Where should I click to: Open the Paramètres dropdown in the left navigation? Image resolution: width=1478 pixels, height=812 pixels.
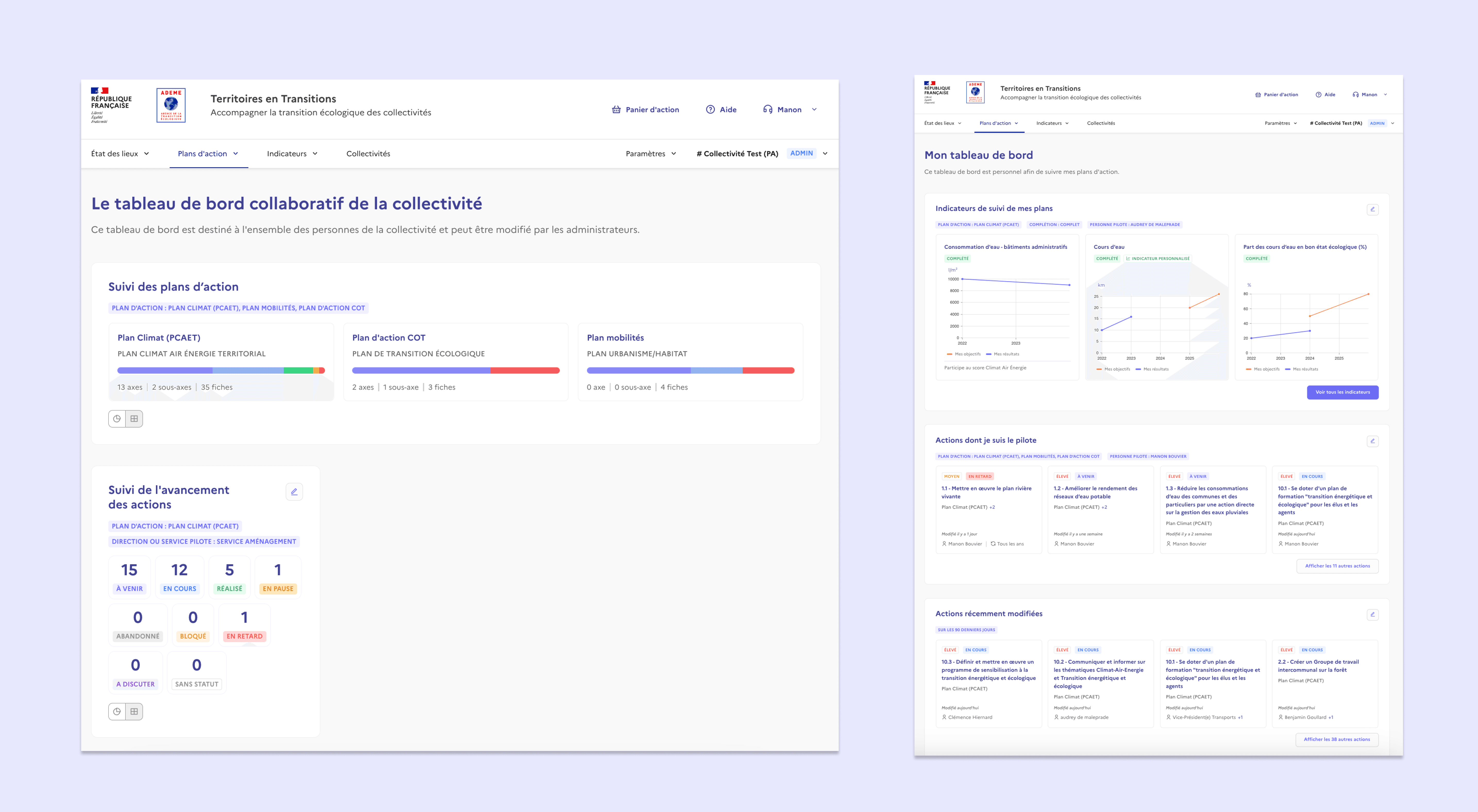(651, 154)
